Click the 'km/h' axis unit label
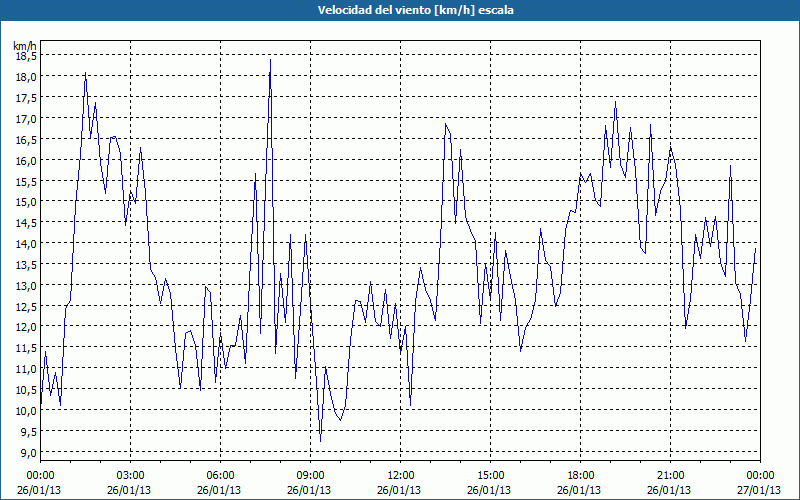Viewport: 800px width, 500px height. coord(25,46)
